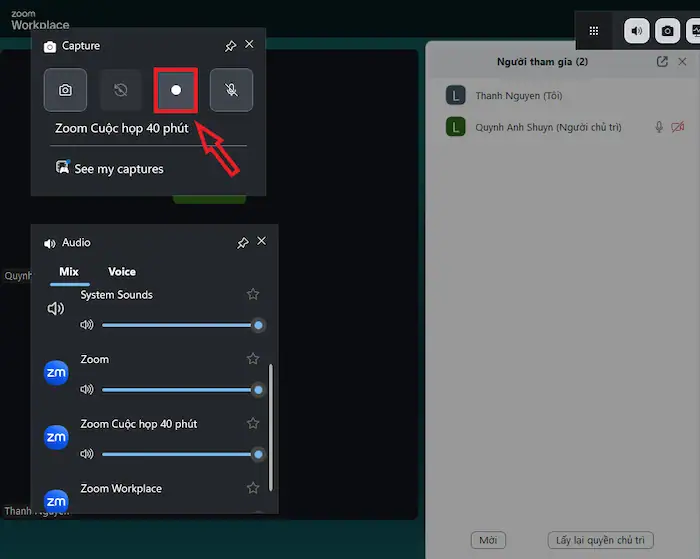
Task: Click the Game Bar capture widget icon
Action: [x=667, y=31]
